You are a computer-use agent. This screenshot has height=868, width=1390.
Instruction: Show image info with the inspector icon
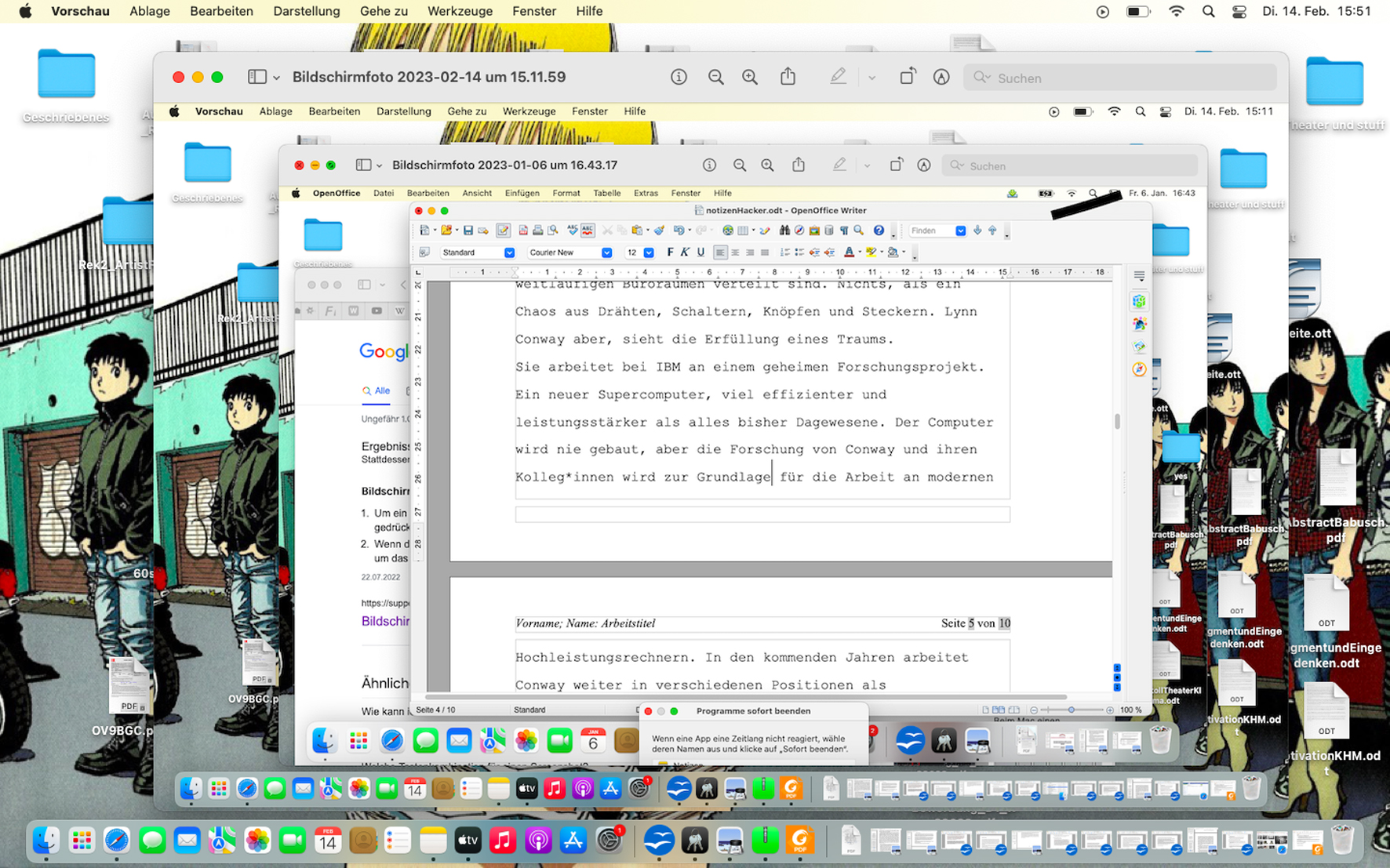(x=679, y=77)
